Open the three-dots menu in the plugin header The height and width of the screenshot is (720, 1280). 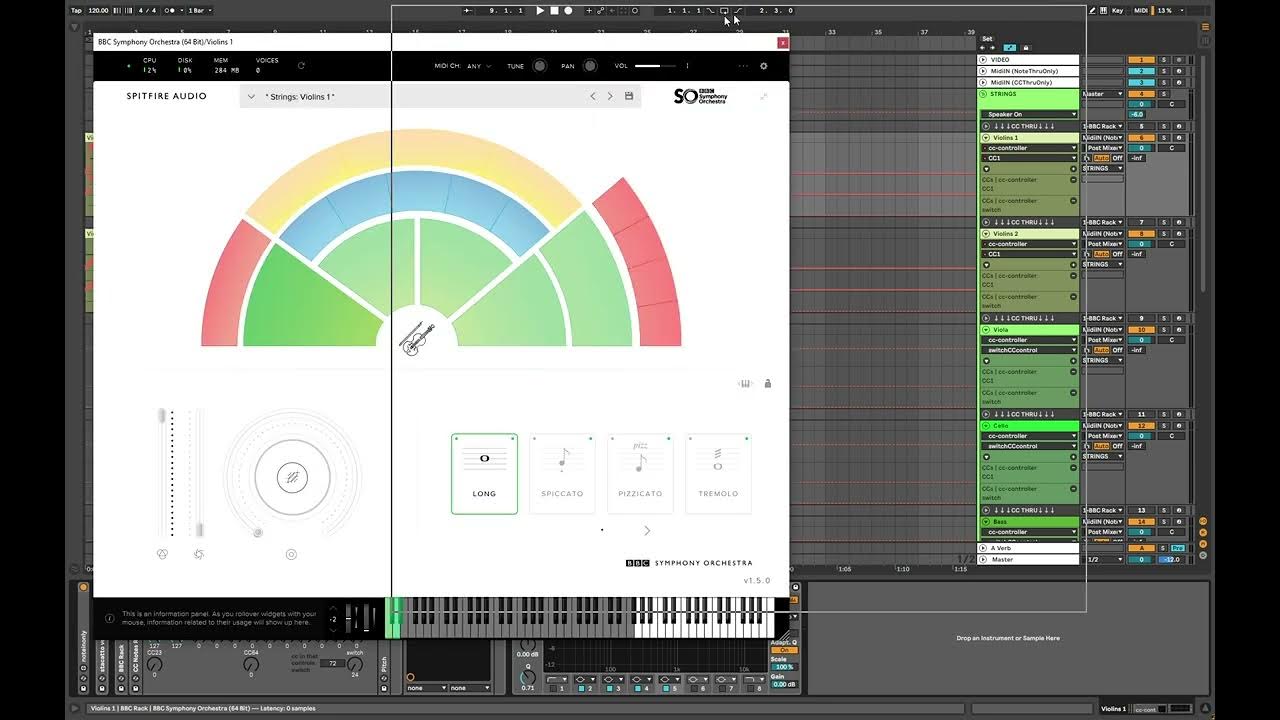(x=743, y=66)
